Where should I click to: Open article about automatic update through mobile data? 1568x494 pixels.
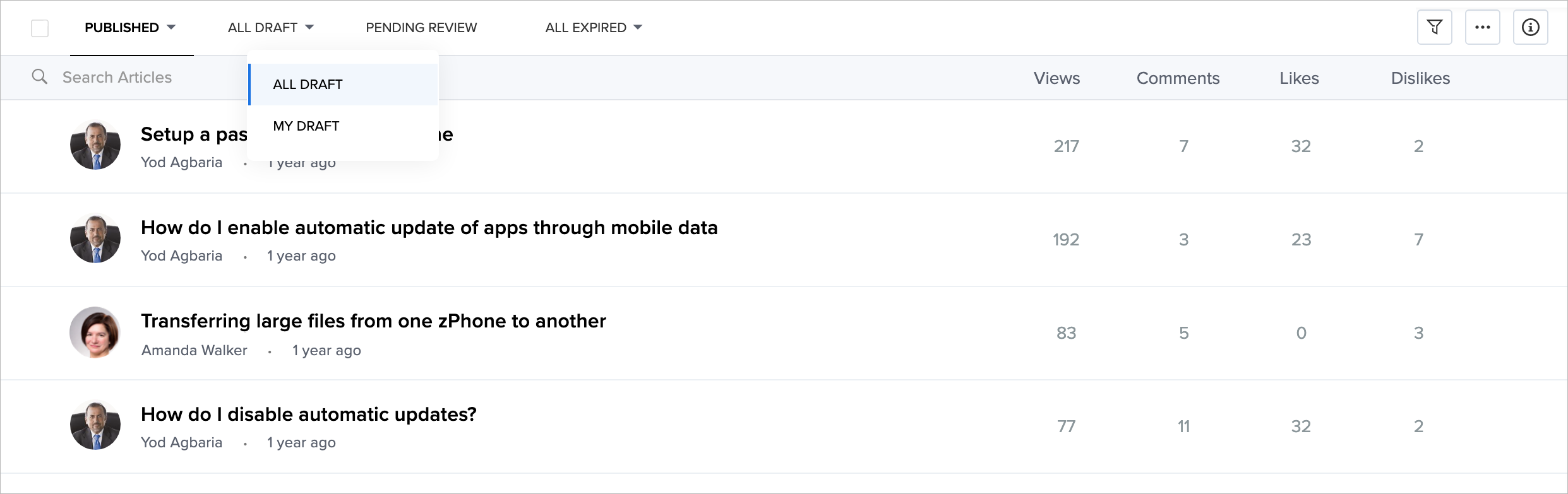click(429, 228)
